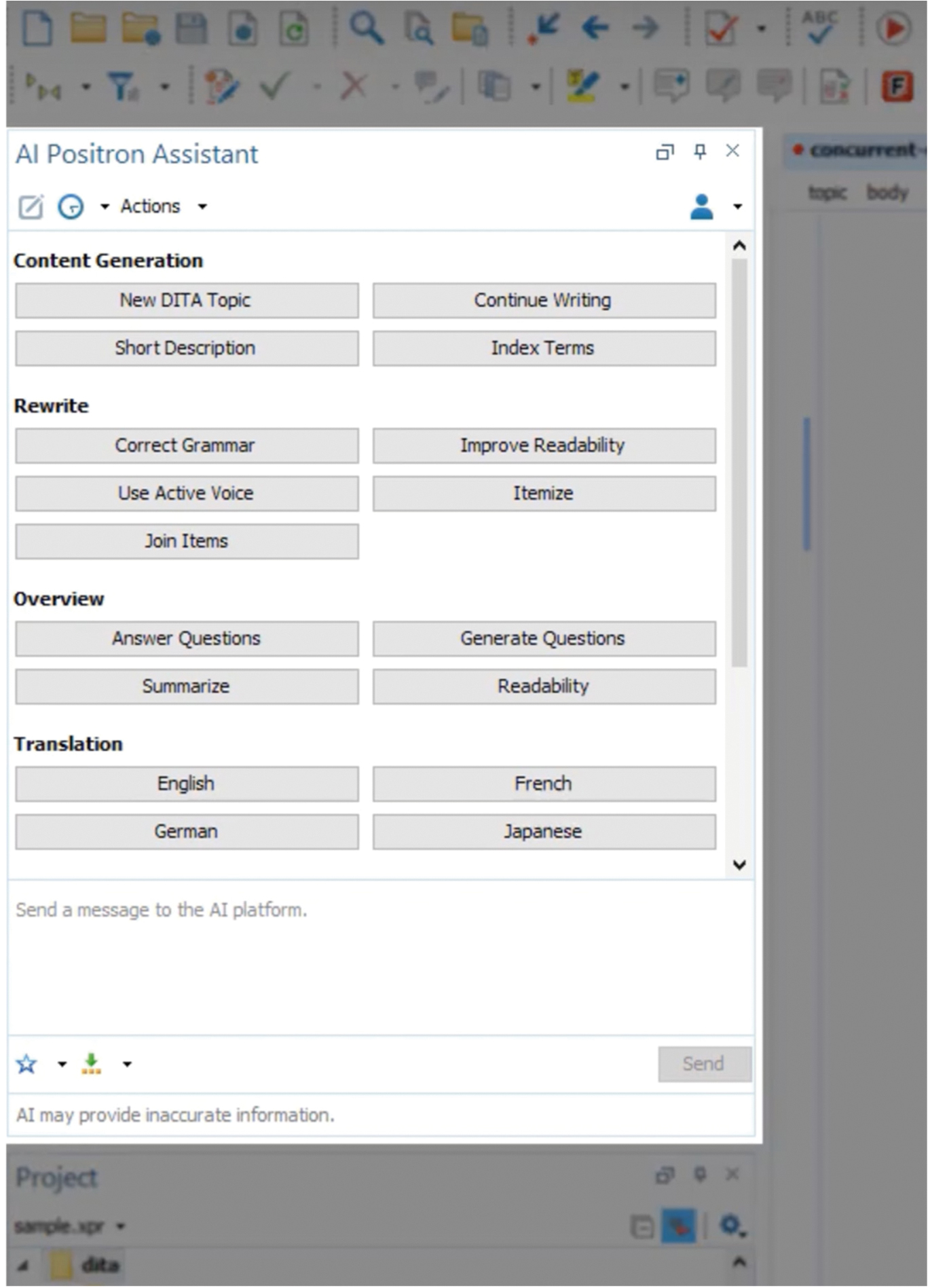This screenshot has width=930, height=1288.
Task: Click the Save floppy disk icon
Action: [191, 29]
